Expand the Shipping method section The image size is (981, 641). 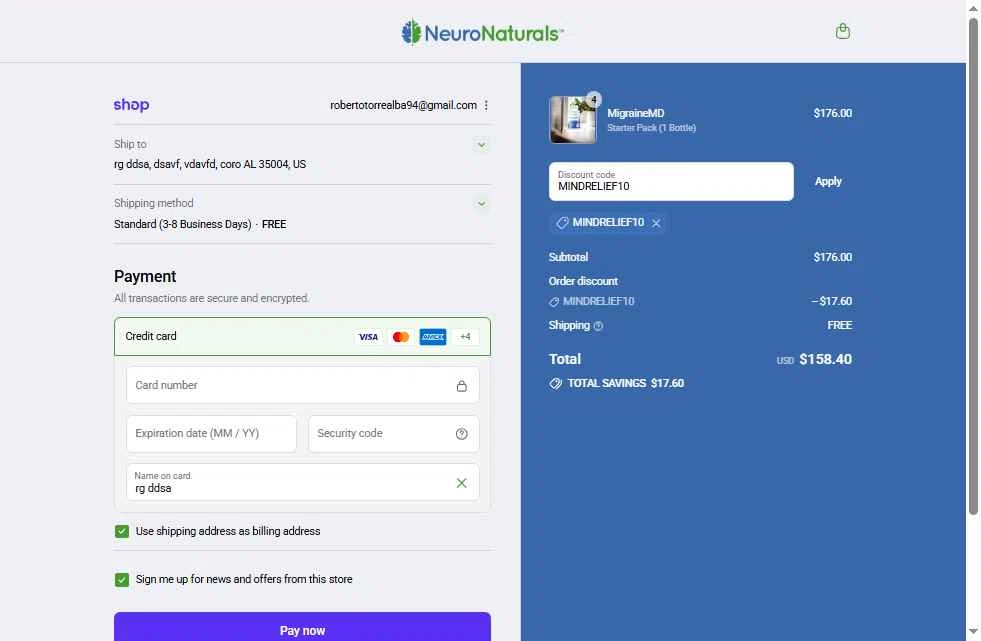pos(481,204)
